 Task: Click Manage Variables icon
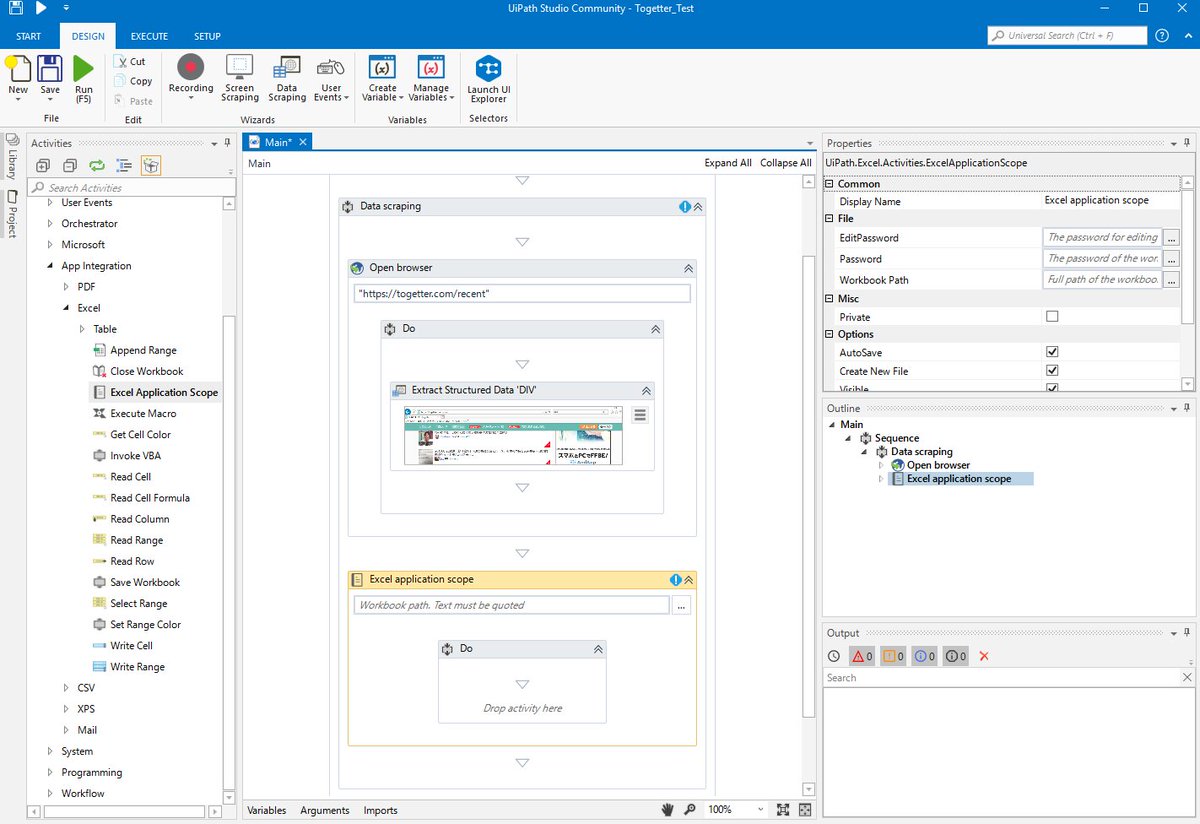click(430, 68)
